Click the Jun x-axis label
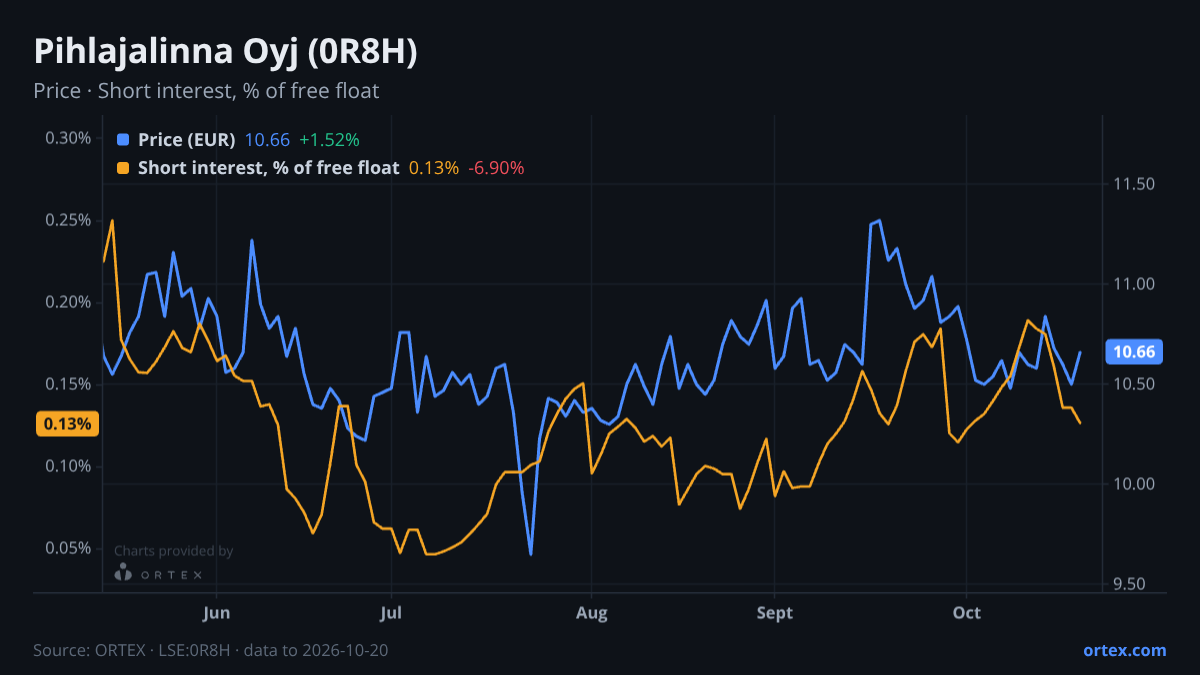The height and width of the screenshot is (675, 1200). (216, 612)
